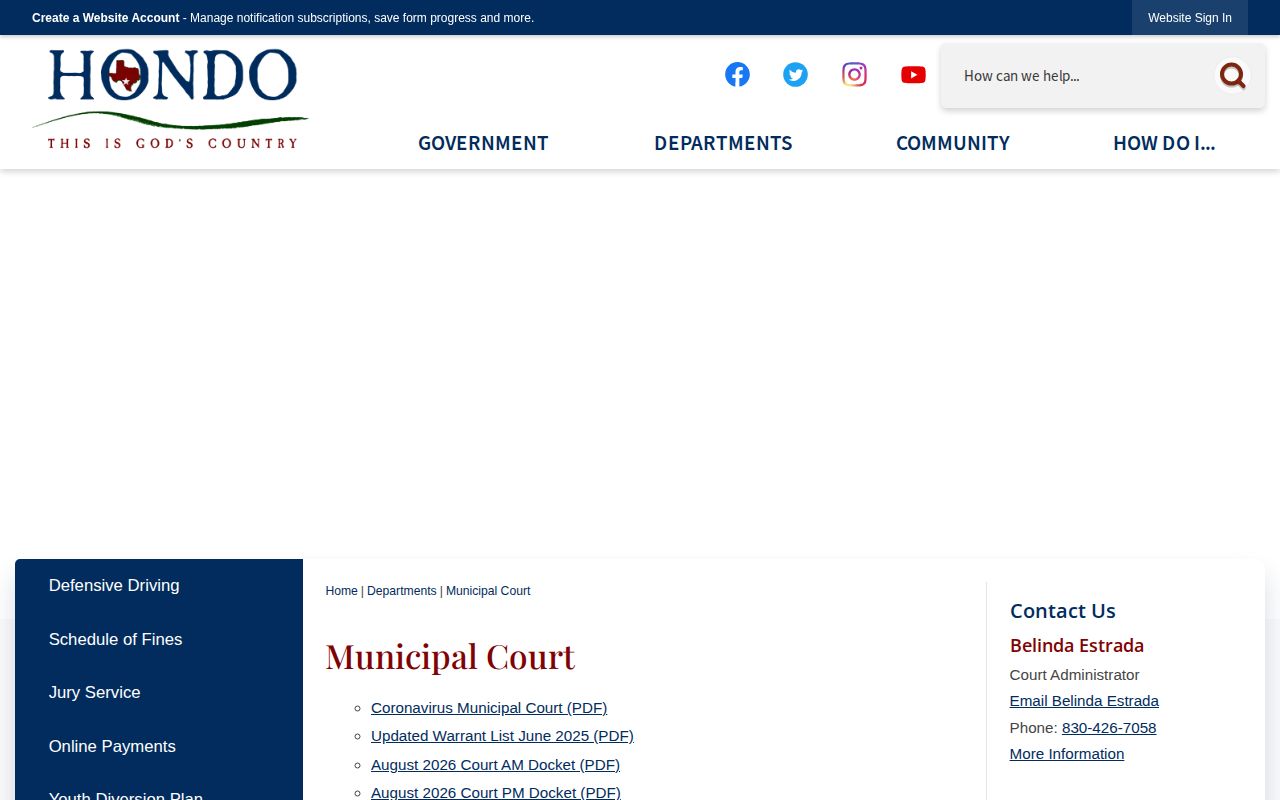The image size is (1280, 800).
Task: Click the Municipal Court page heading
Action: pos(450,657)
